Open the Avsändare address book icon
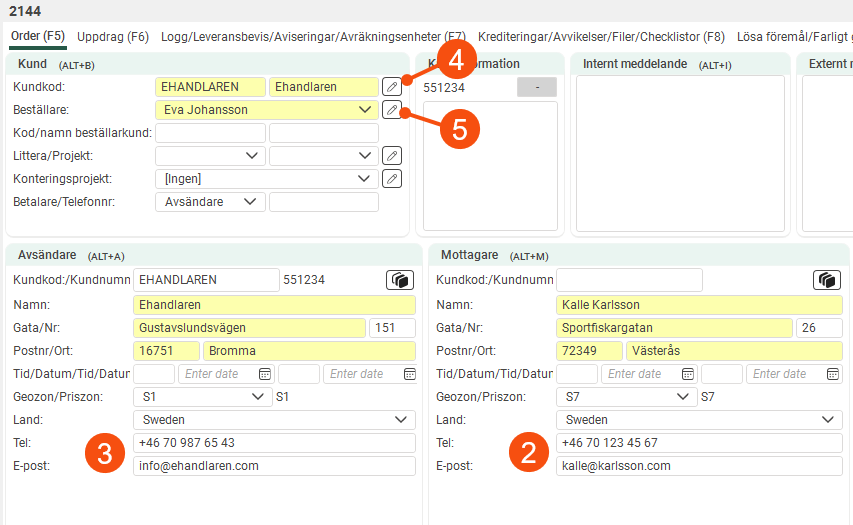The height and width of the screenshot is (525, 853). tap(400, 280)
